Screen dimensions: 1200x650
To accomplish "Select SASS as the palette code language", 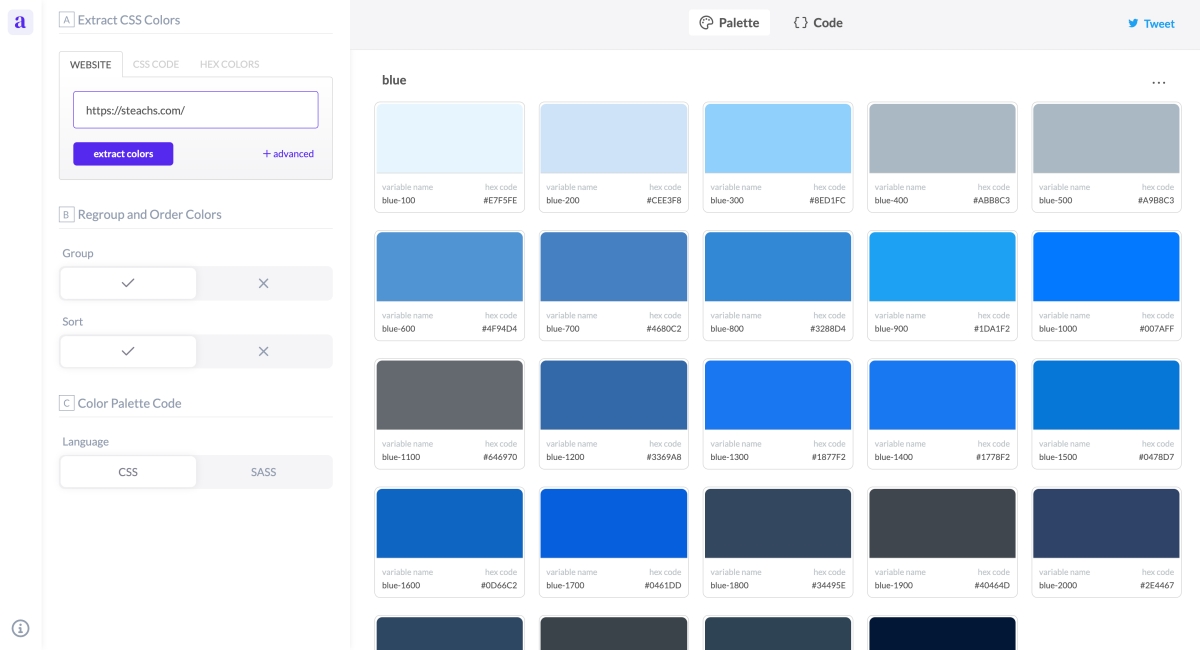I will coord(264,472).
